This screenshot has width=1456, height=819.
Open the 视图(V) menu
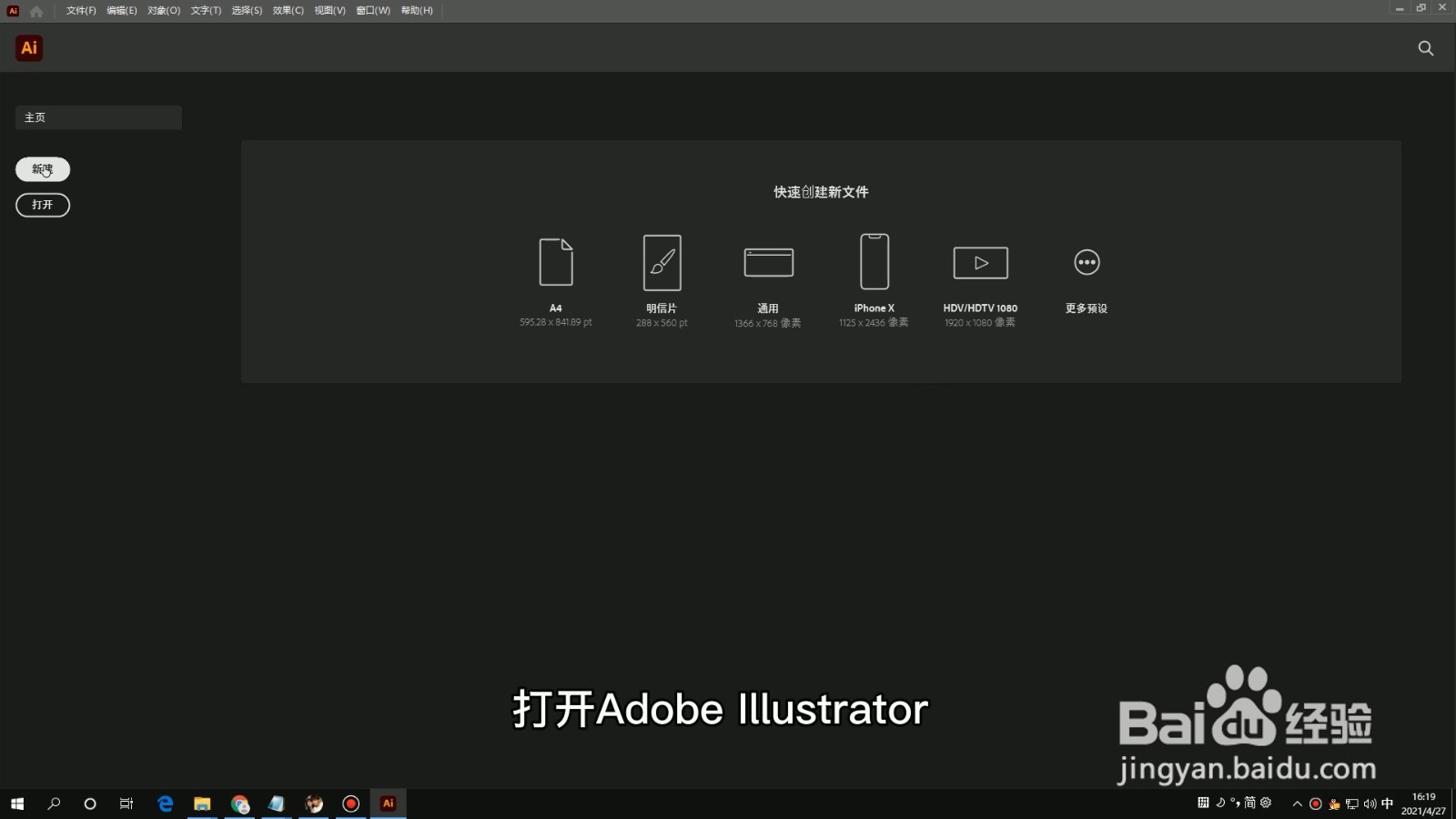click(329, 11)
